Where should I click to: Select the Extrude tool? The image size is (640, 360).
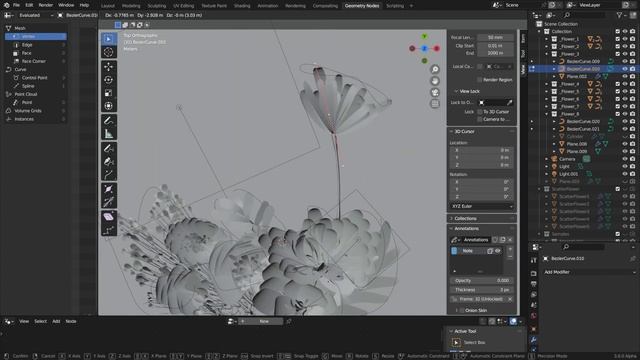pos(109,174)
